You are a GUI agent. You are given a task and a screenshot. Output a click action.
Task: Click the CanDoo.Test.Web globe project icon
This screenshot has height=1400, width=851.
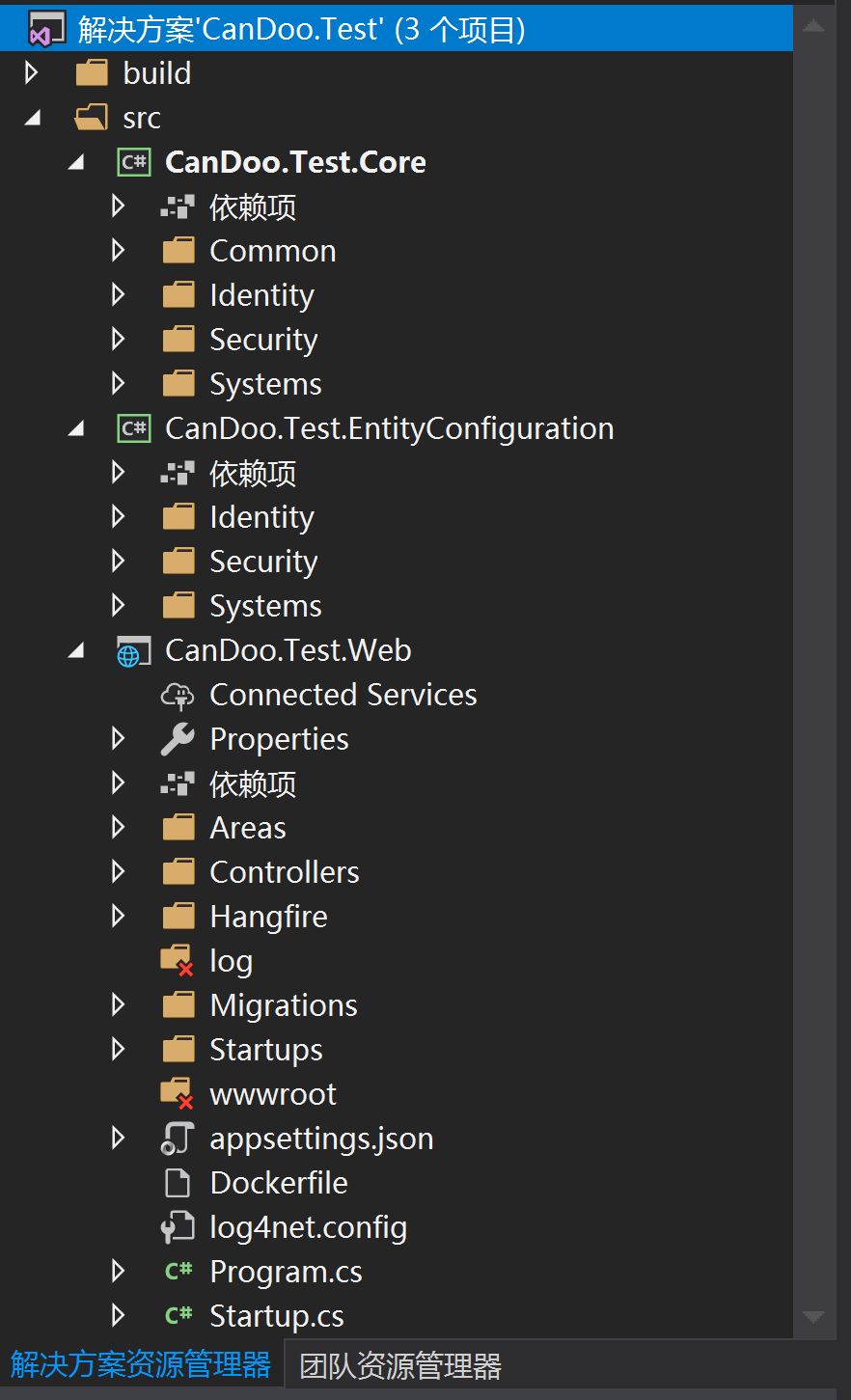(133, 651)
